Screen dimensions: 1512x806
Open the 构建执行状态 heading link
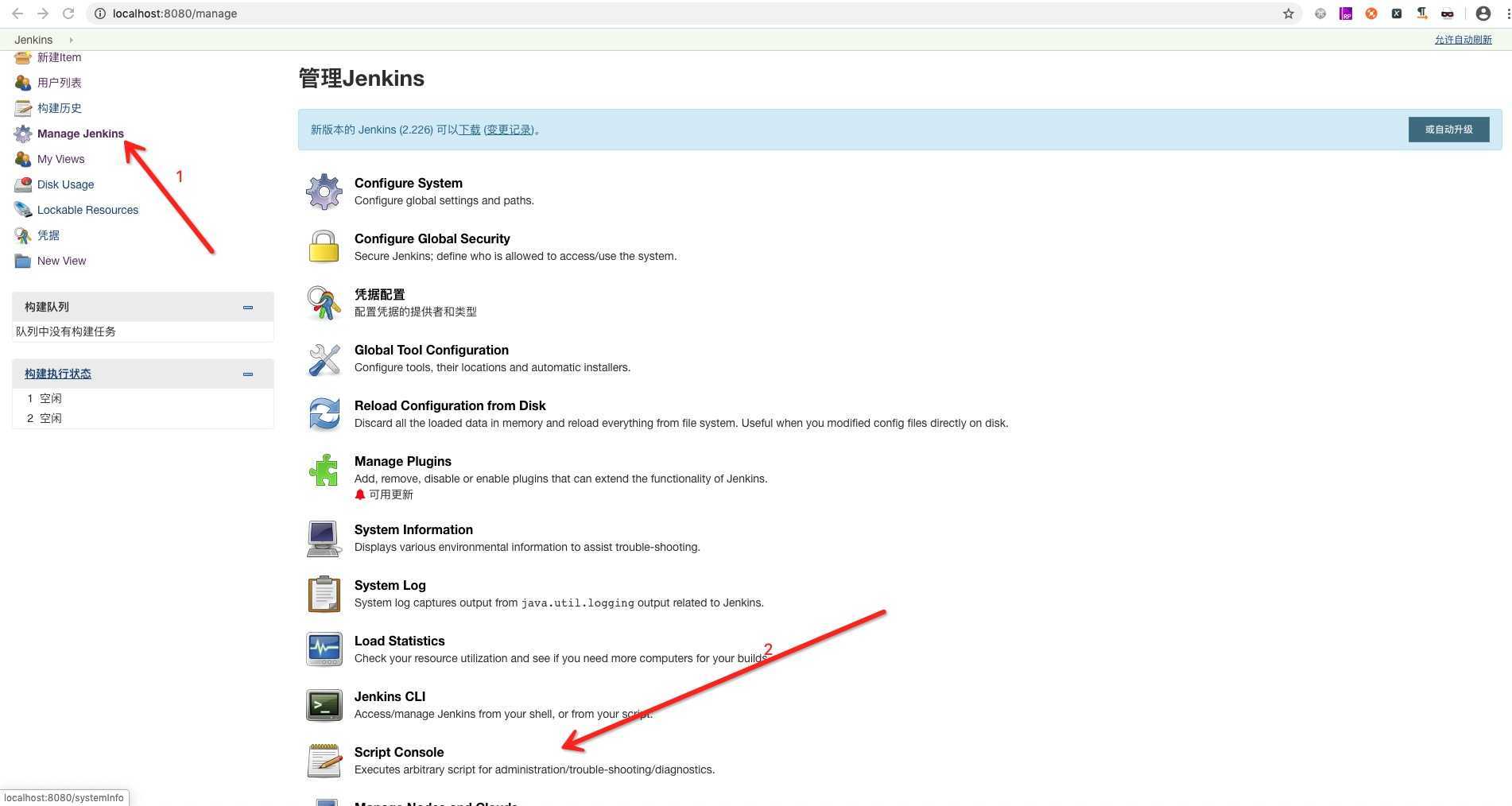[58, 374]
